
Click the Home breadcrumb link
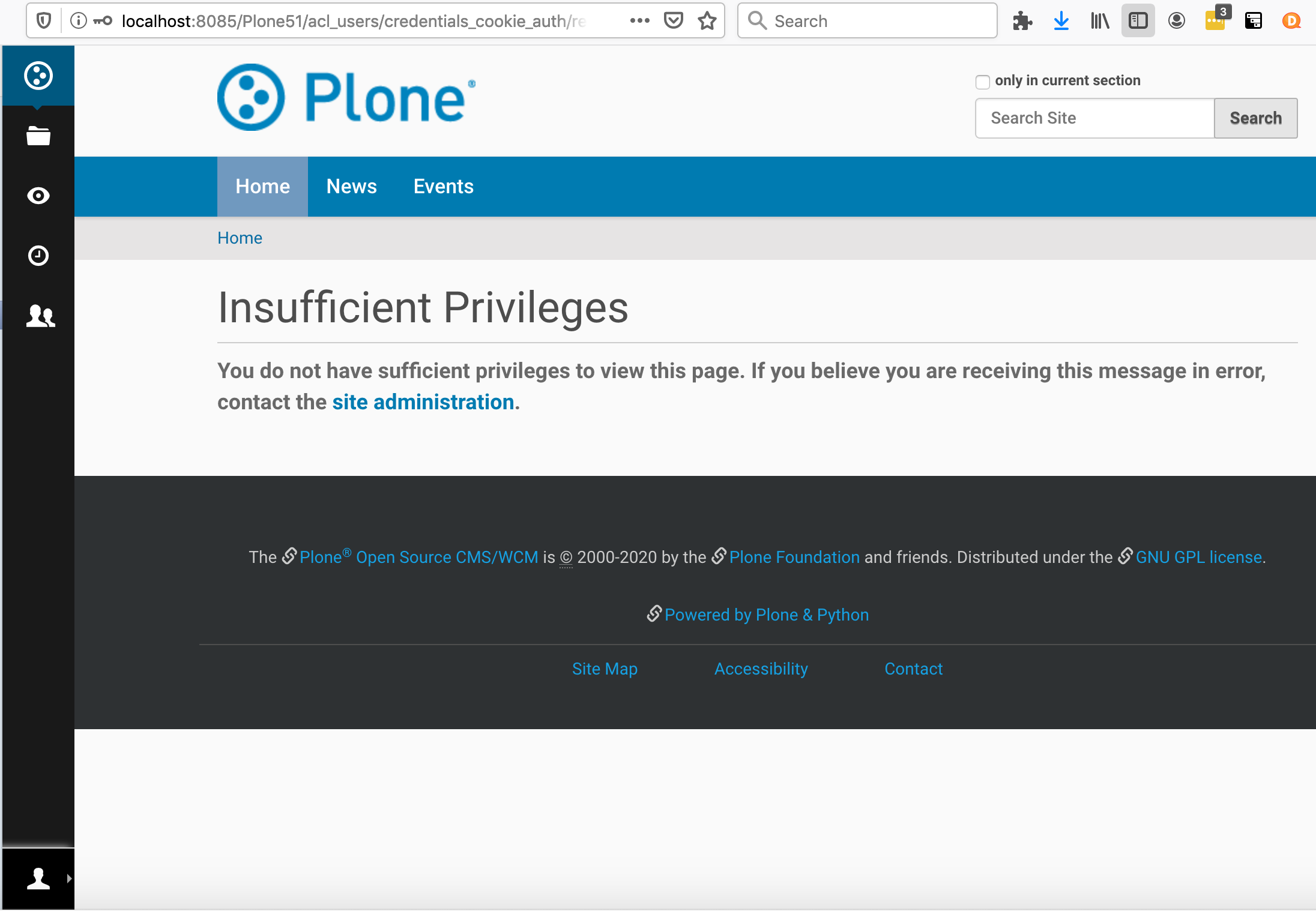240,238
